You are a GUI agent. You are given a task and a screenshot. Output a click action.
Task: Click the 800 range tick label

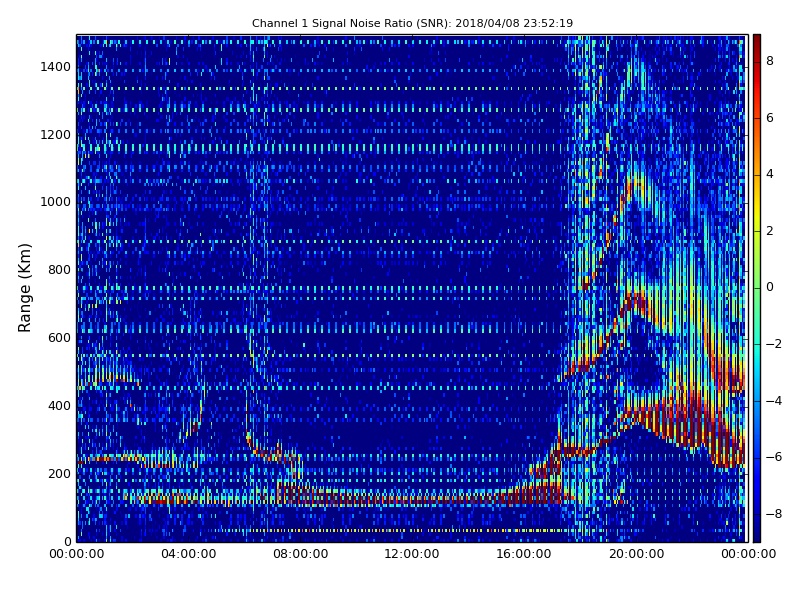pos(59,270)
